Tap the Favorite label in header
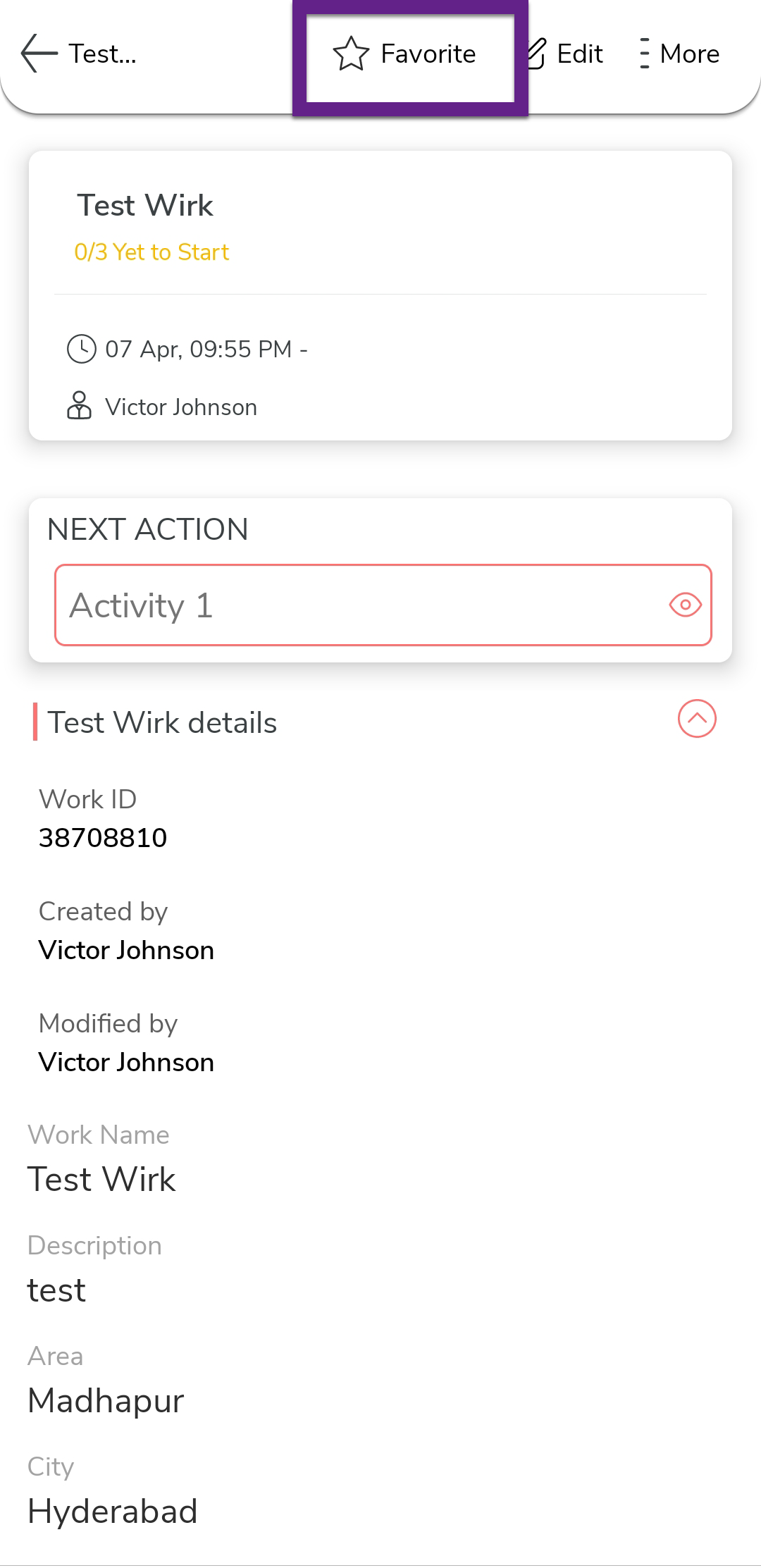This screenshot has height=1568, width=761. [x=428, y=54]
